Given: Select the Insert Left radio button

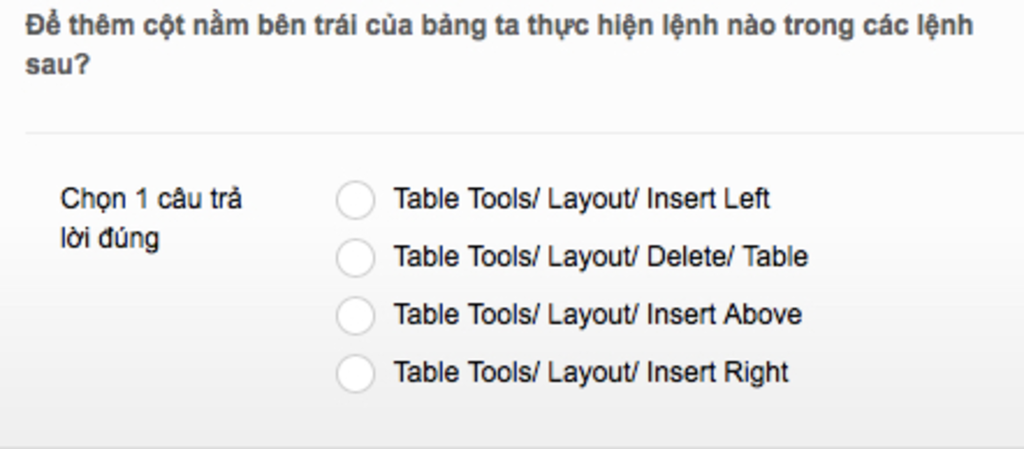Looking at the screenshot, I should tap(355, 200).
